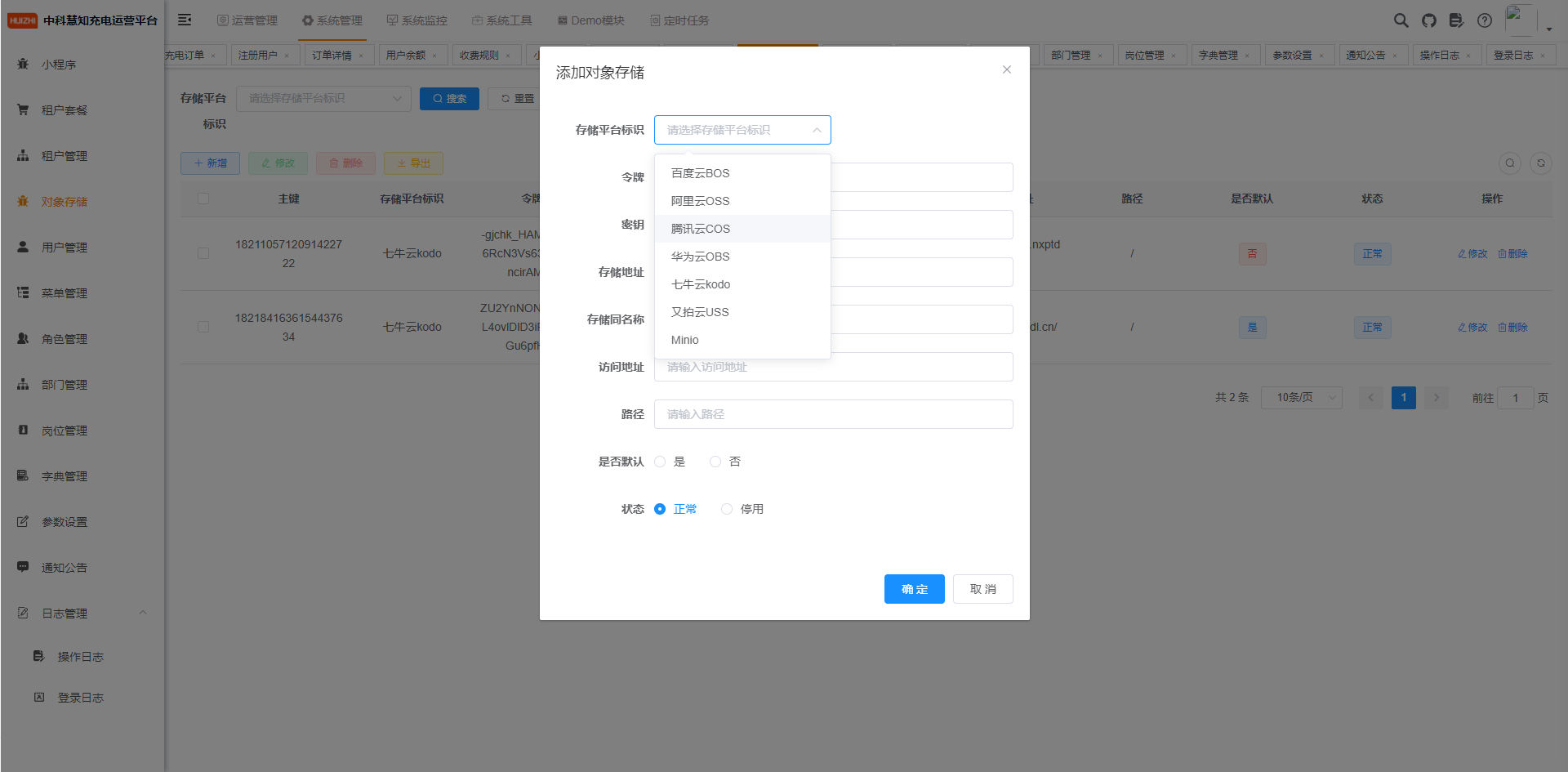Choose 又拍云USS from the dropdown list
The image size is (1568, 772).
[742, 312]
